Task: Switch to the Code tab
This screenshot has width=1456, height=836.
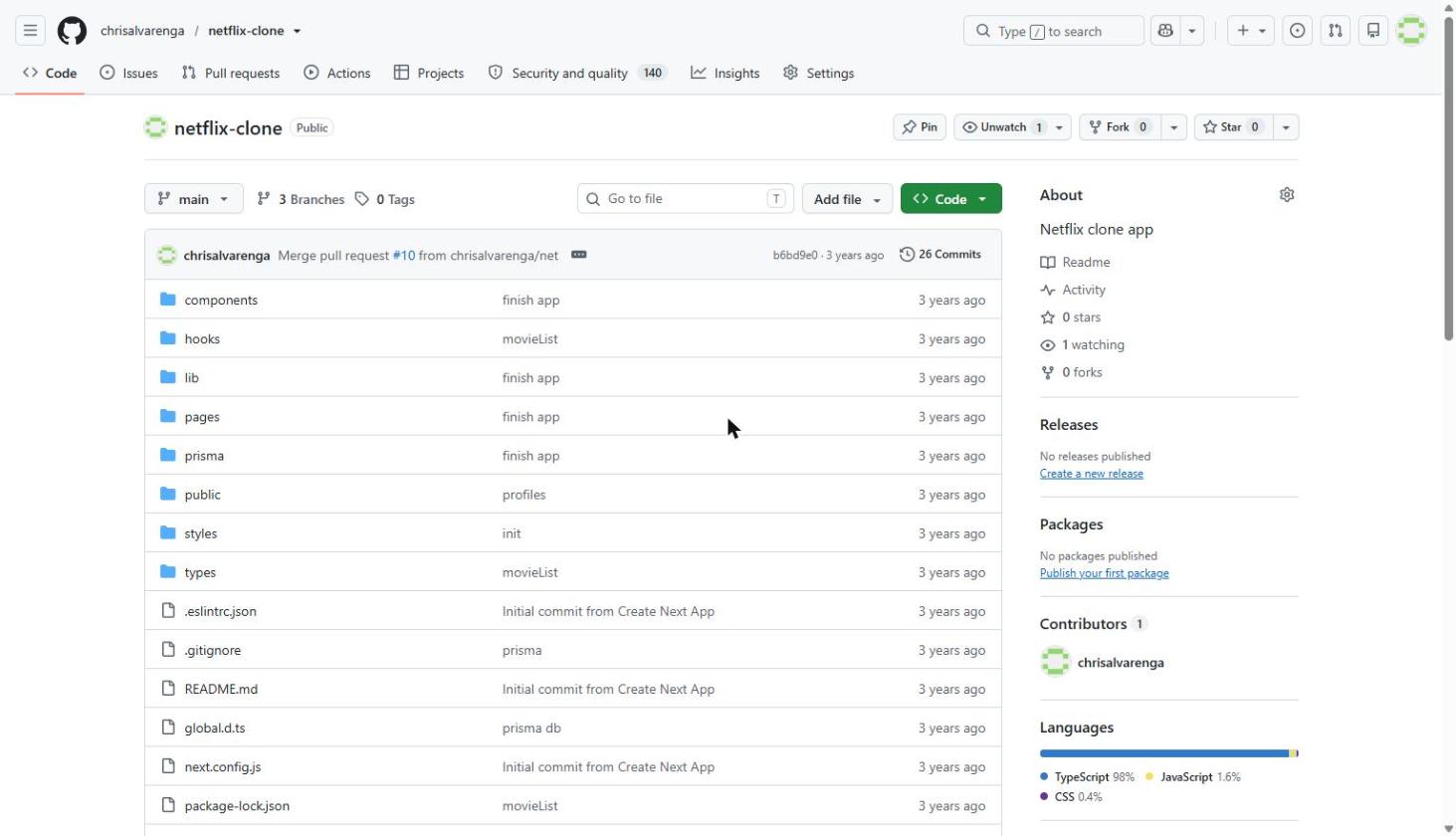Action: (x=50, y=73)
